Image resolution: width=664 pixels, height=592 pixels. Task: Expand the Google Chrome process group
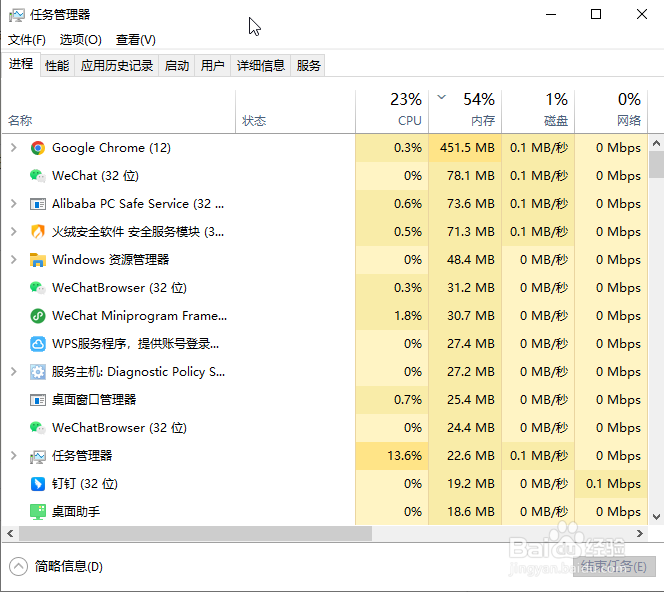(x=13, y=148)
